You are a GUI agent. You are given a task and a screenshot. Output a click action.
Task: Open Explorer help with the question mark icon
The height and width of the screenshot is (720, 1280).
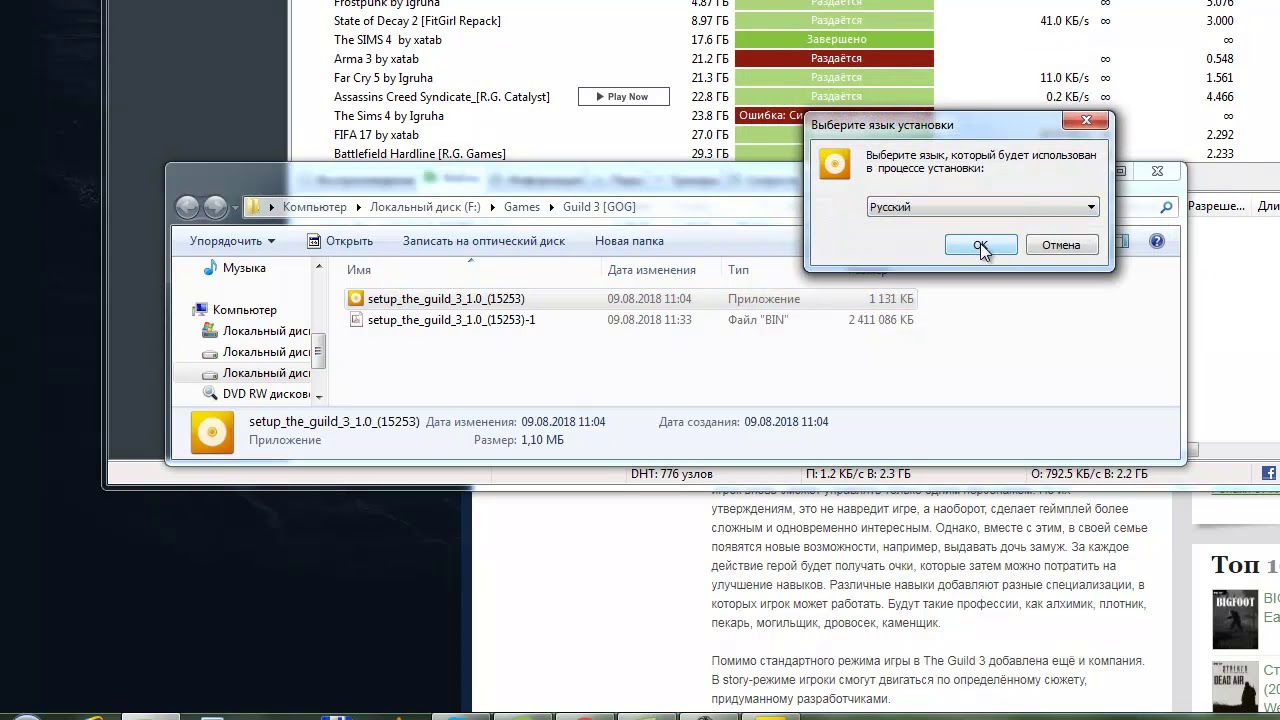1157,241
